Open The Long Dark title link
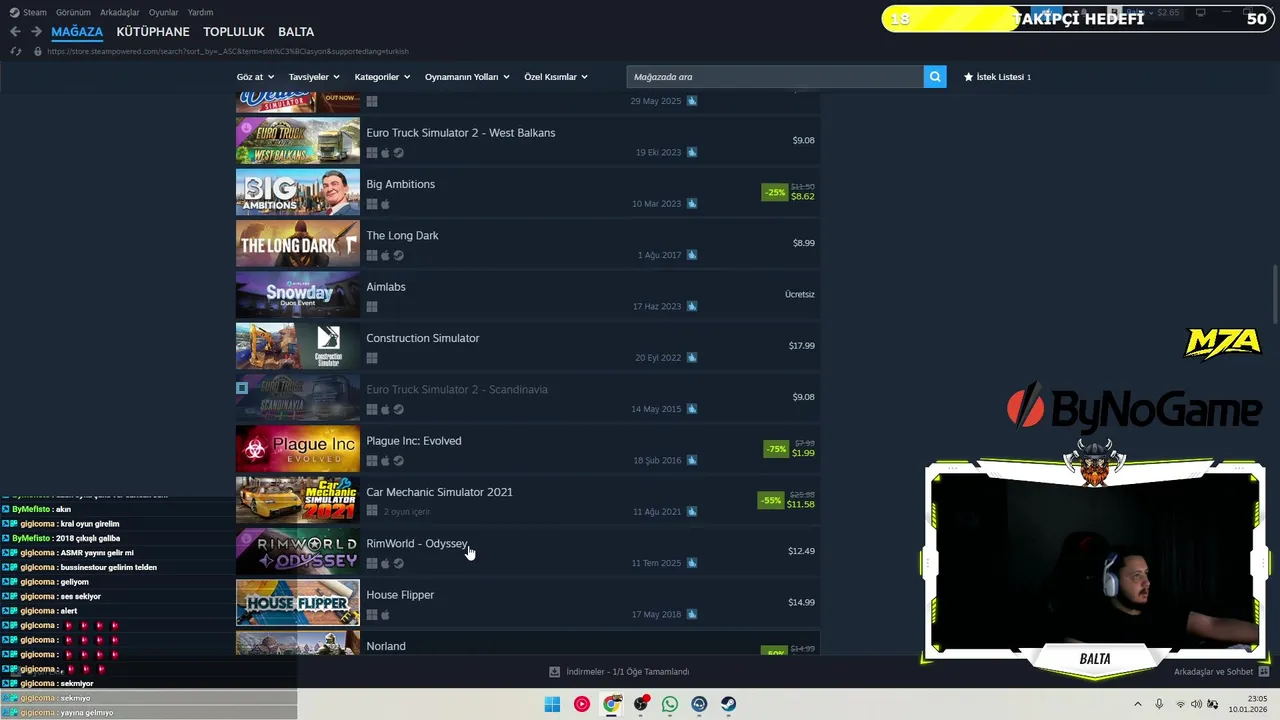This screenshot has height=720, width=1280. point(402,235)
